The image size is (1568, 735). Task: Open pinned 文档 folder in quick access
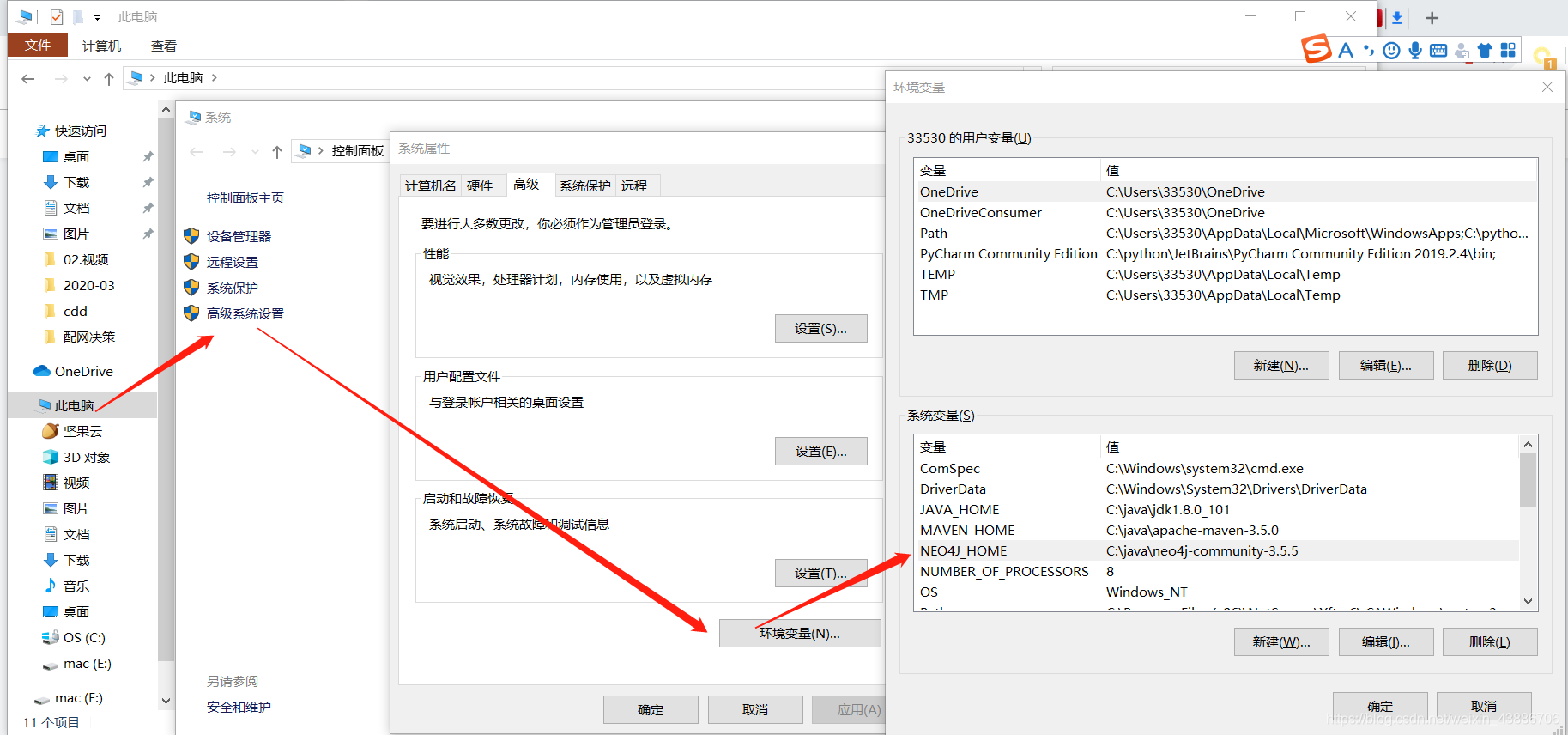pyautogui.click(x=76, y=208)
